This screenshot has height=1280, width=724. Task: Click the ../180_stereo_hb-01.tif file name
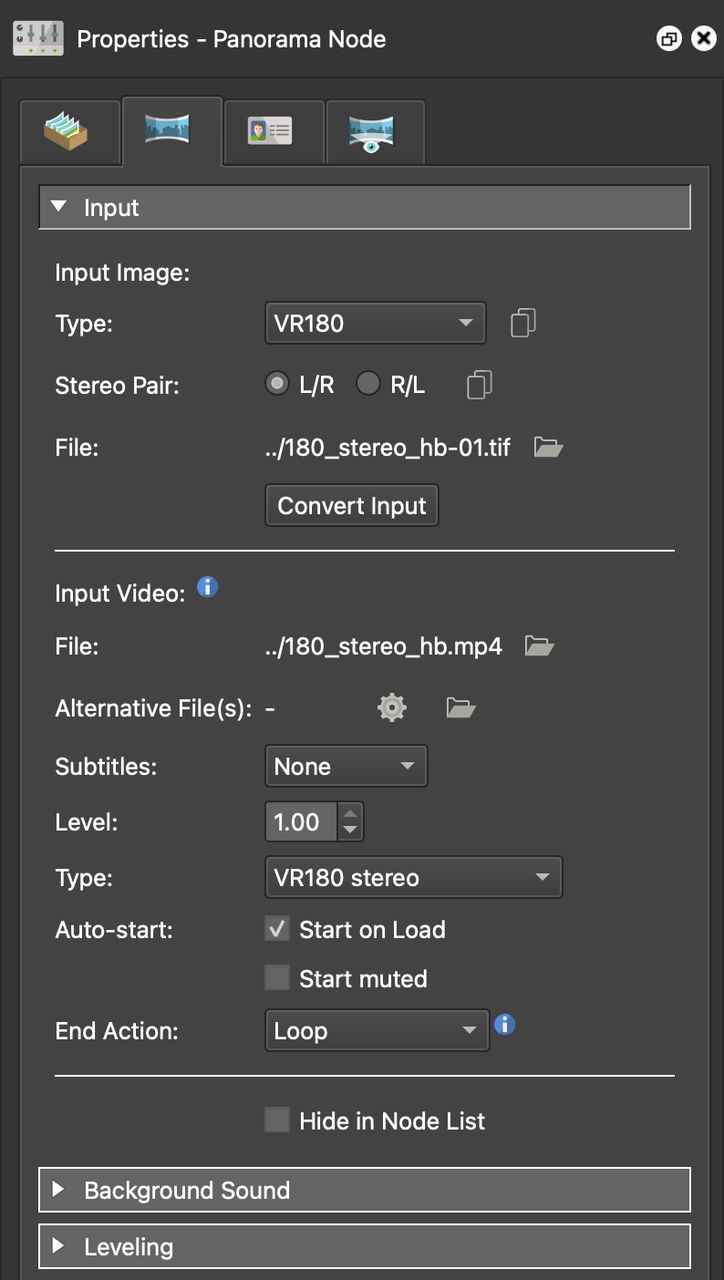(387, 447)
